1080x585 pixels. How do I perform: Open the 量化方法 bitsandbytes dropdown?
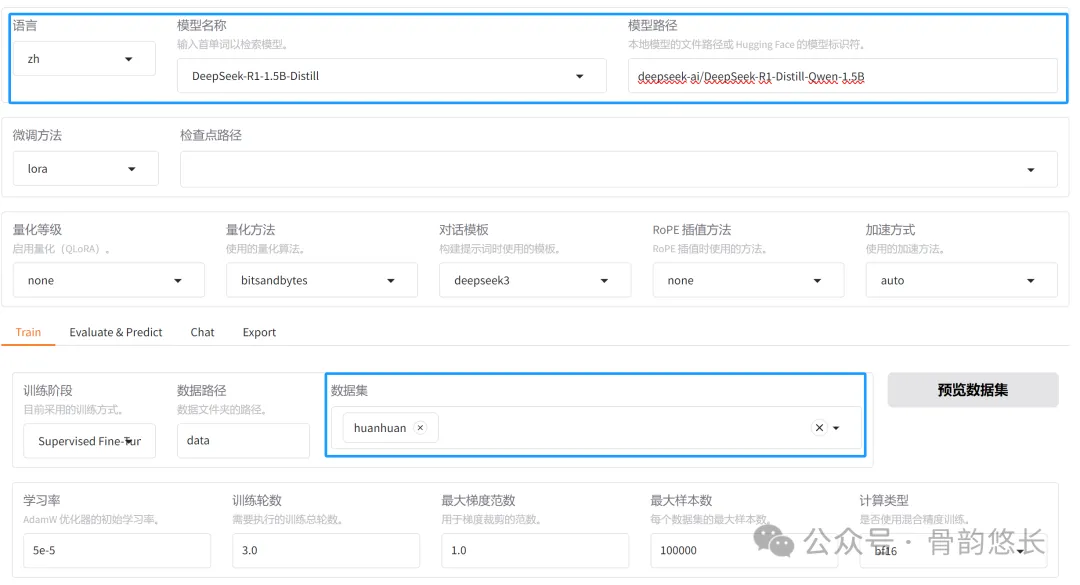point(322,280)
